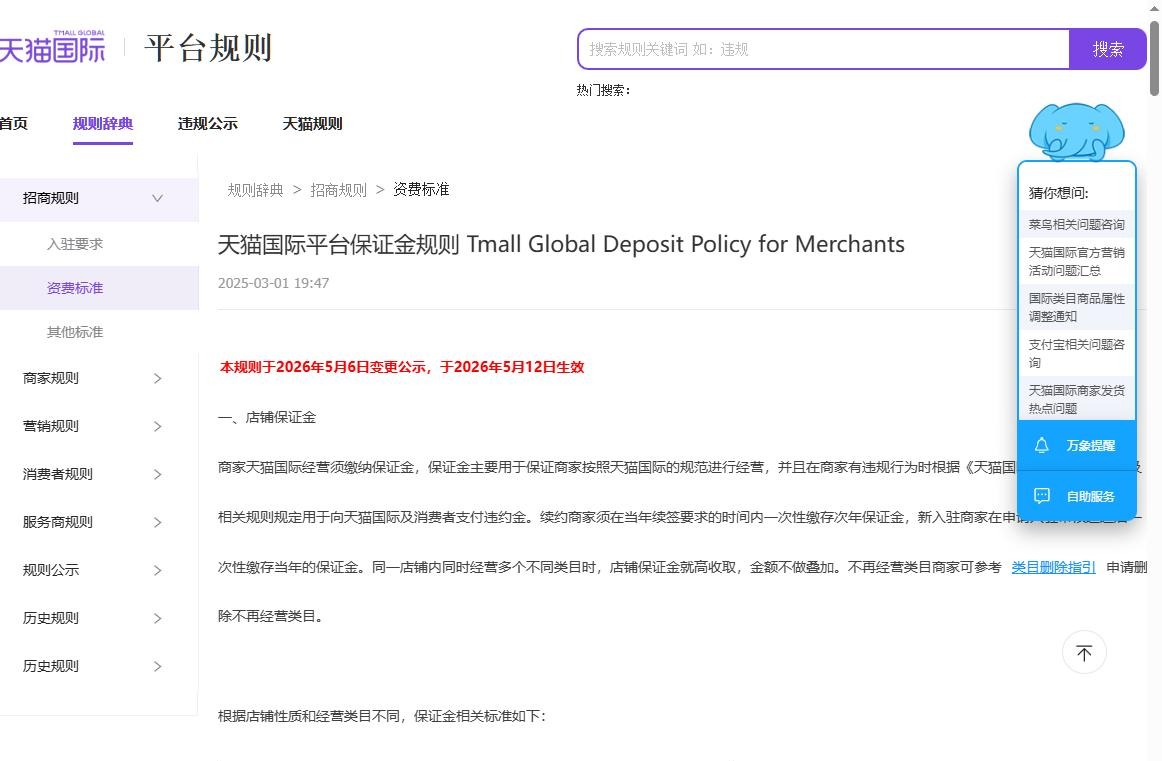Click 招商规则 in the breadcrumb
This screenshot has width=1162, height=761.
click(338, 190)
